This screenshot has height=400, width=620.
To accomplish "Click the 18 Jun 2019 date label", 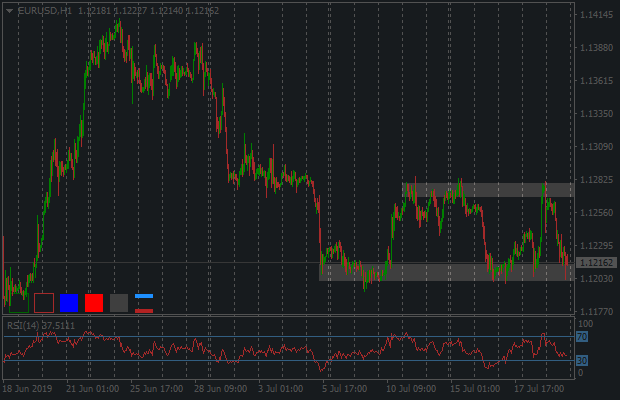I will [27, 387].
